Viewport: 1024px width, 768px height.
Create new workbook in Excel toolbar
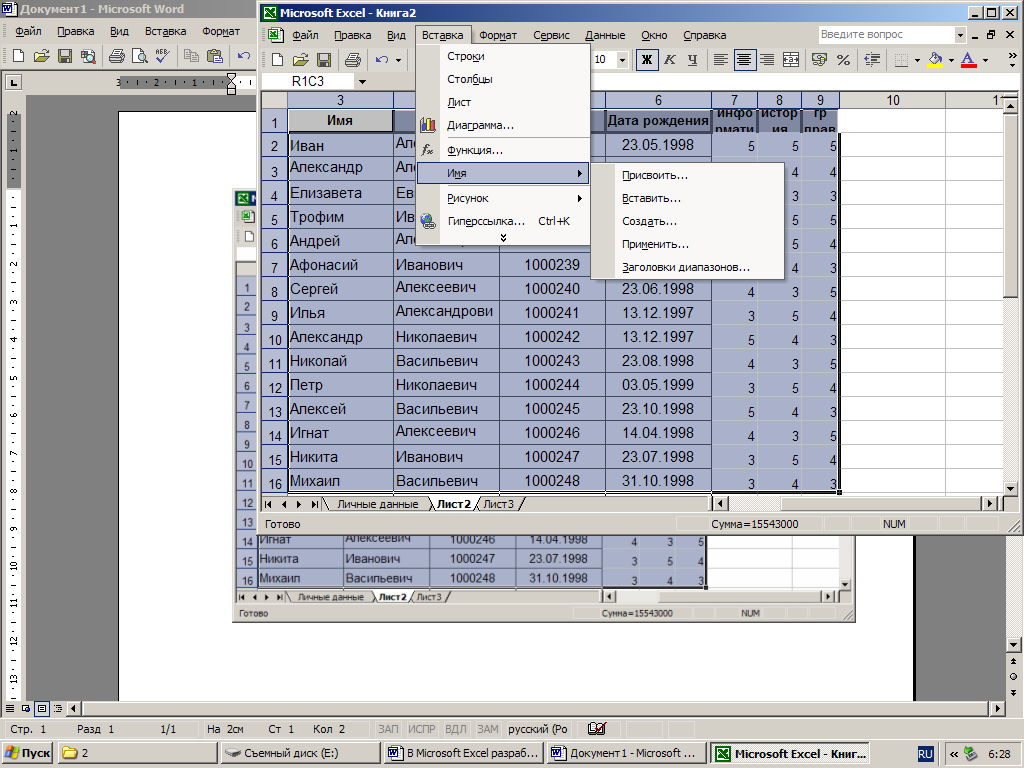(277, 60)
